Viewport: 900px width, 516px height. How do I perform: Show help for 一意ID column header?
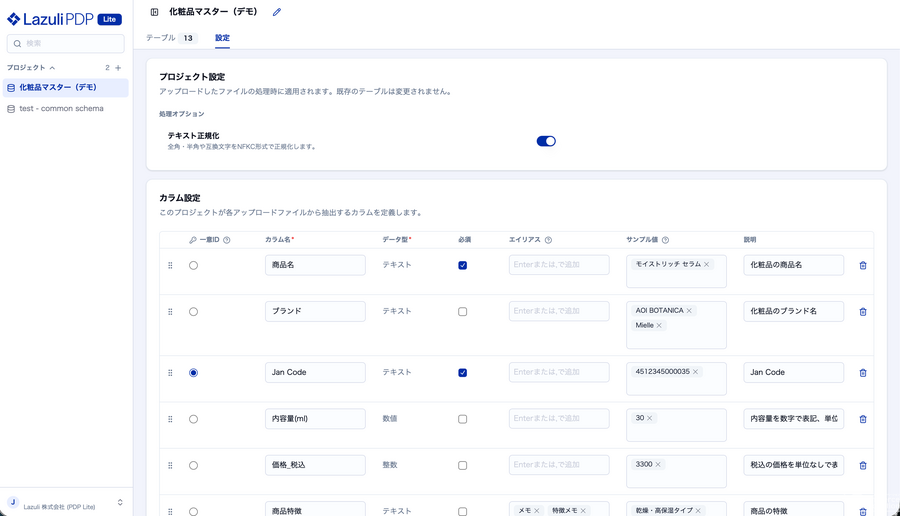point(227,240)
